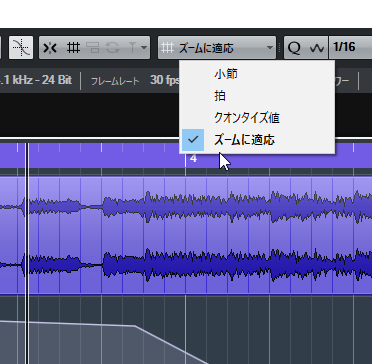Click the funnel-shaped filter icon
The image size is (372, 364).
point(132,48)
